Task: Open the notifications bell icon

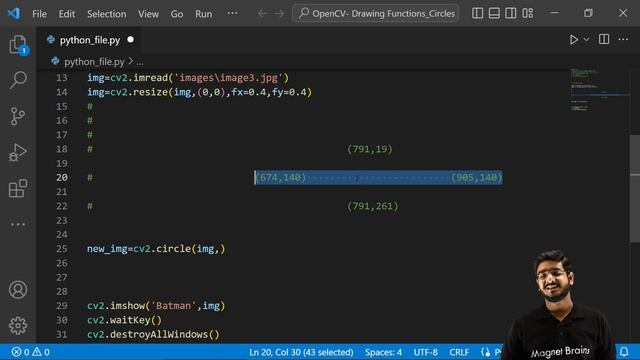Action: (624, 351)
